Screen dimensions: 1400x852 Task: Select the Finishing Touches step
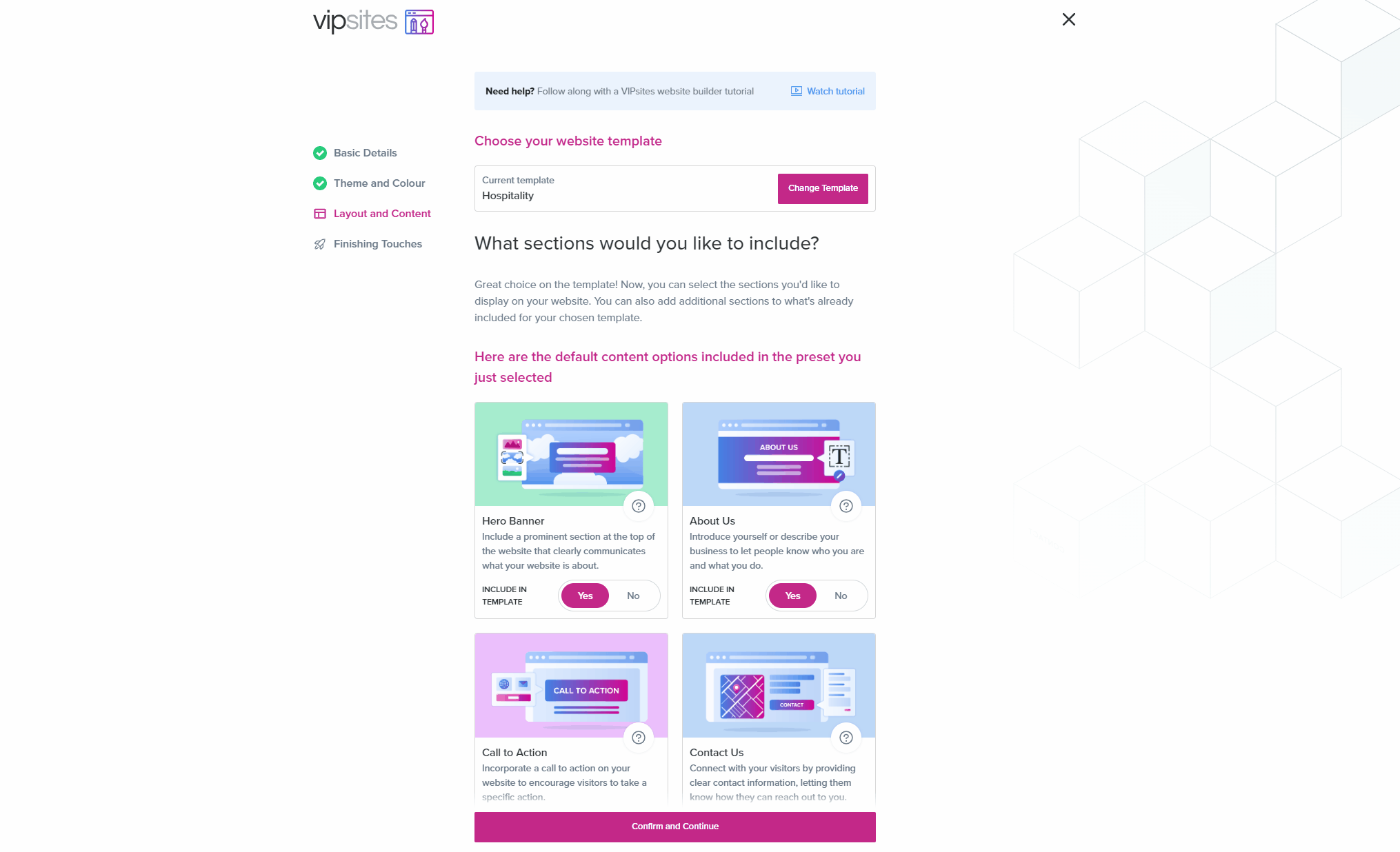click(x=378, y=243)
